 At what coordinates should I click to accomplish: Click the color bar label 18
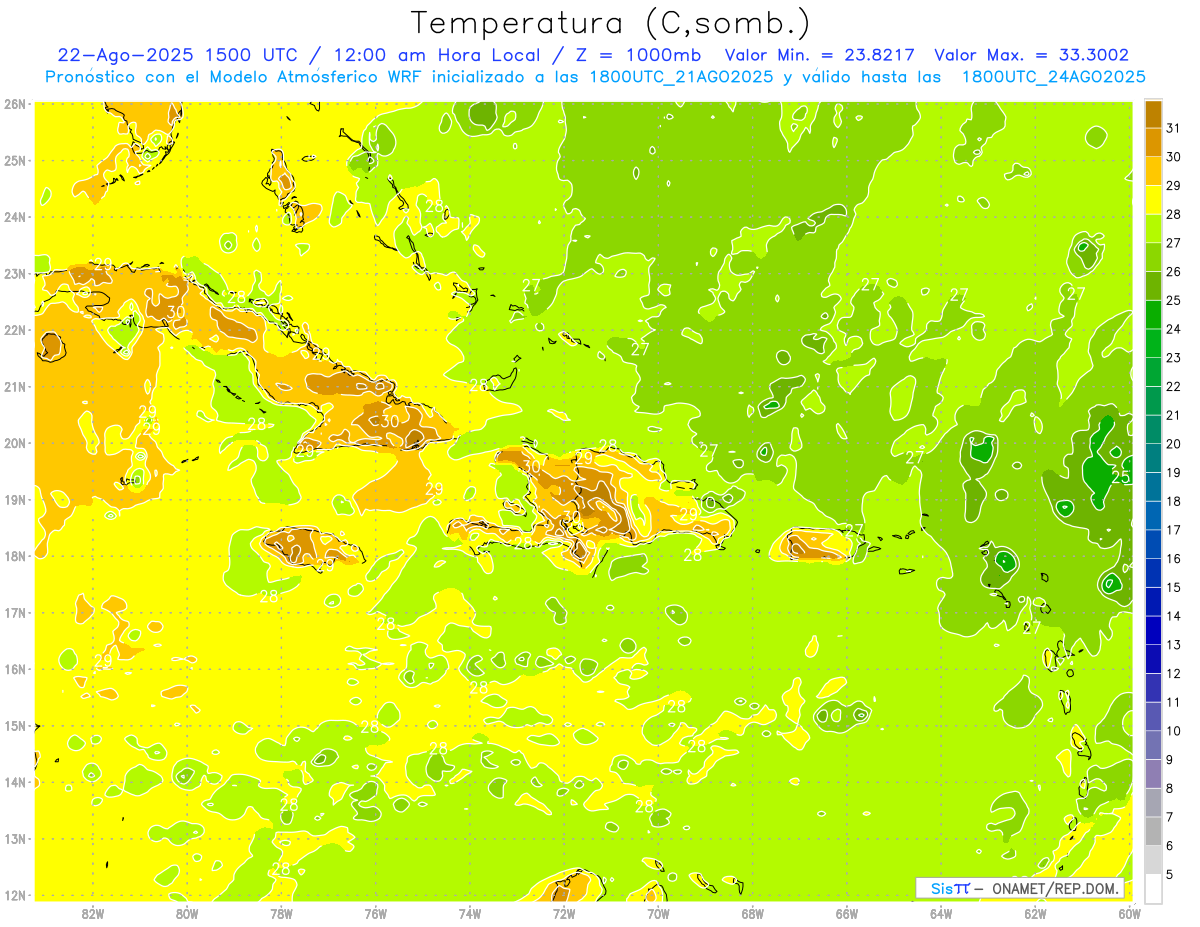tap(1174, 501)
